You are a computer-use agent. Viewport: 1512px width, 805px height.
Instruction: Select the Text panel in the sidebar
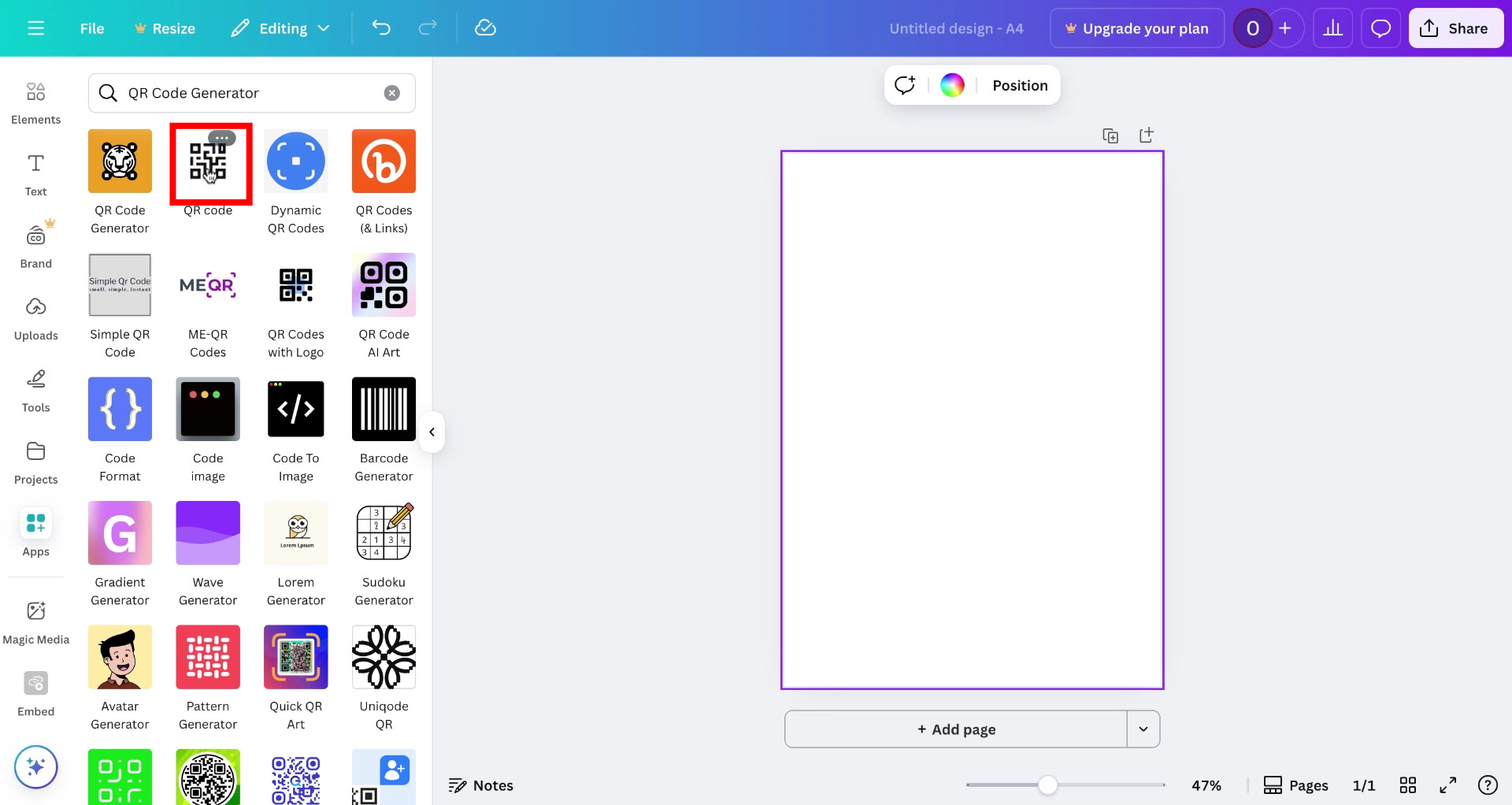point(35,173)
